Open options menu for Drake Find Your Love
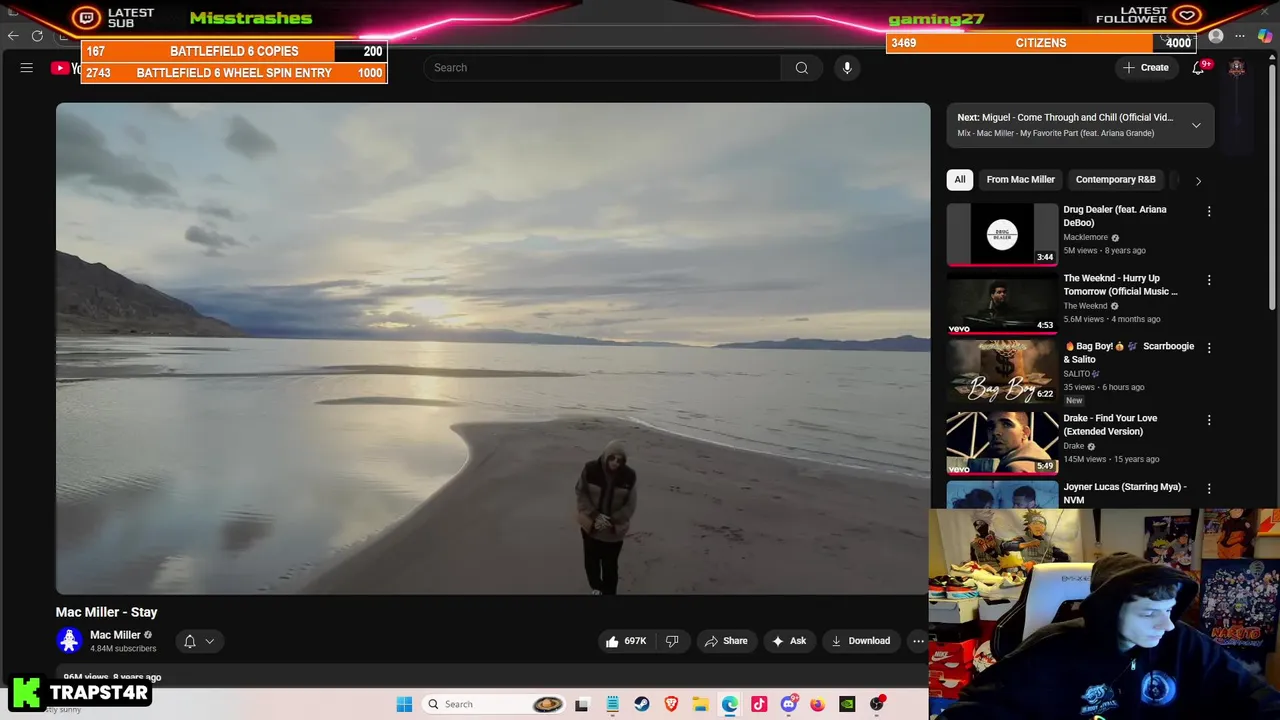This screenshot has height=720, width=1280. 1209,420
